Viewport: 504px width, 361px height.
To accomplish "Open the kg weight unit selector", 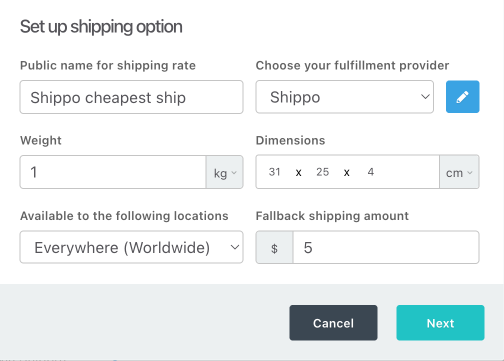I will [225, 172].
